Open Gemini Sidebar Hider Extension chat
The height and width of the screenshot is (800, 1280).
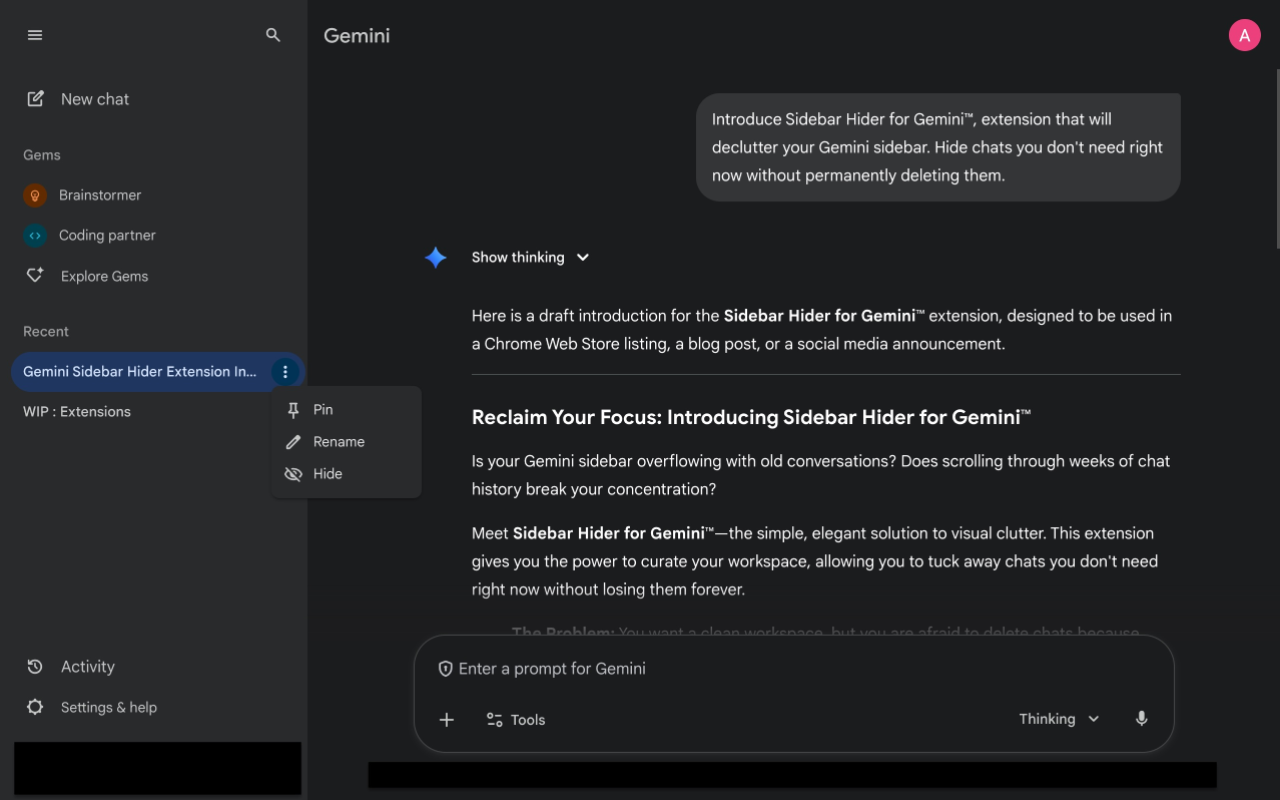pos(140,372)
